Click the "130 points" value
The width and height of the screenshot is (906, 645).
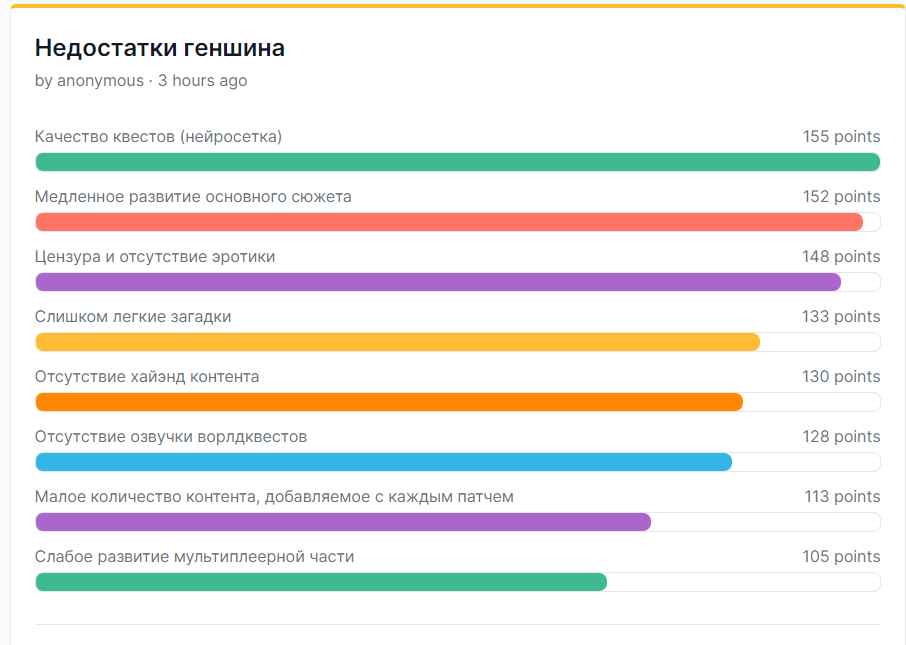841,377
